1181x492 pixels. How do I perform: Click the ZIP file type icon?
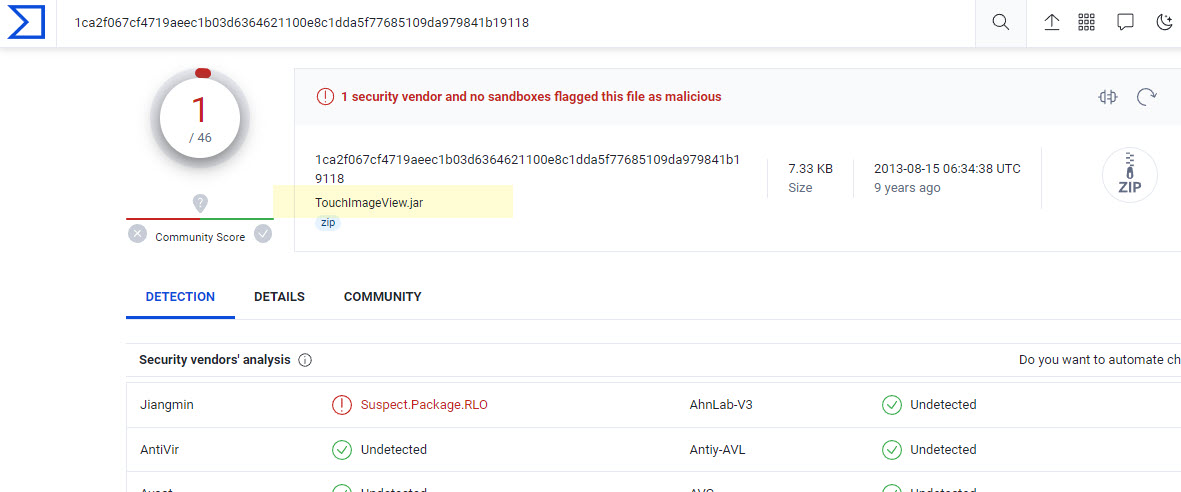(1129, 175)
